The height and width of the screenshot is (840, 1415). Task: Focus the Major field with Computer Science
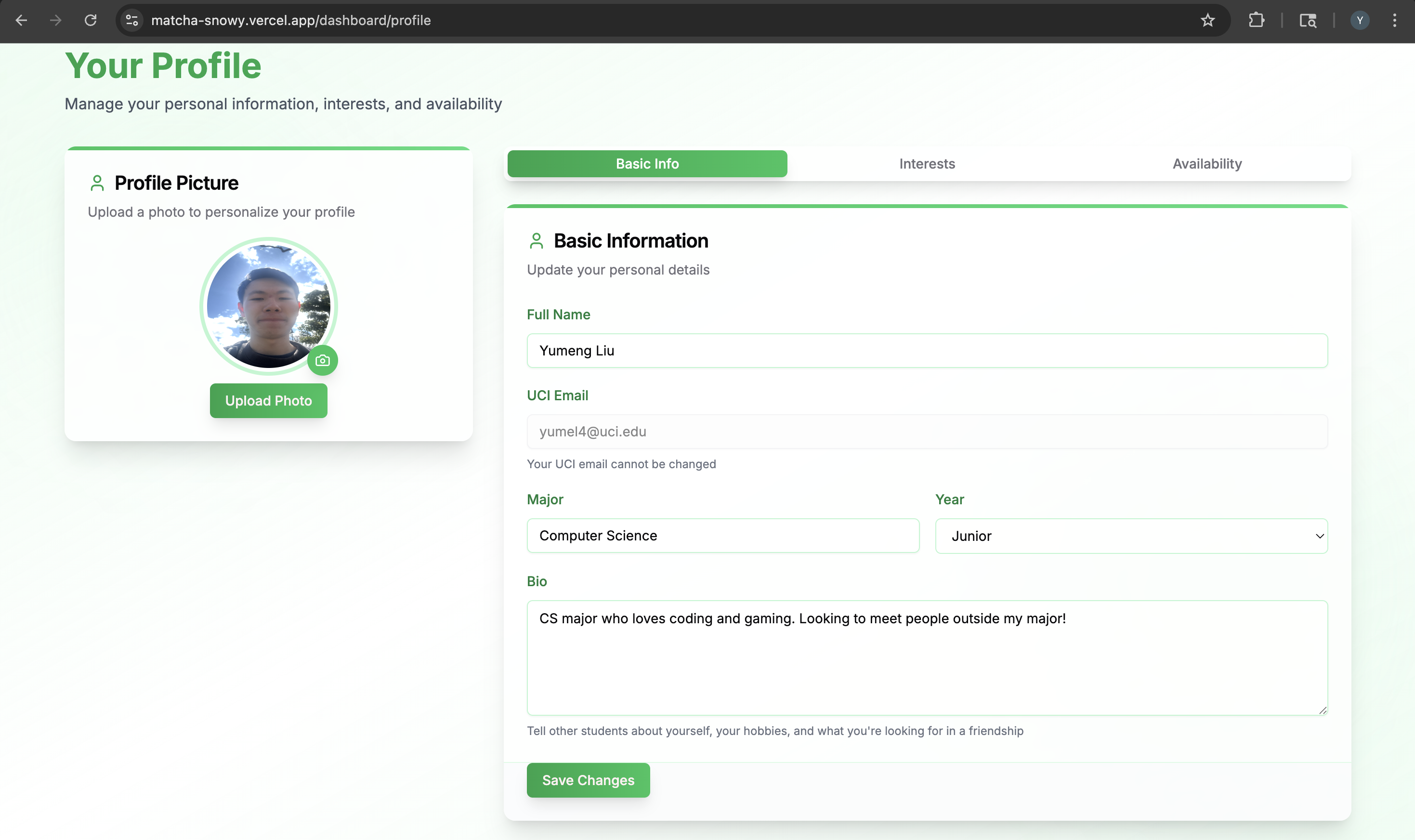(723, 536)
